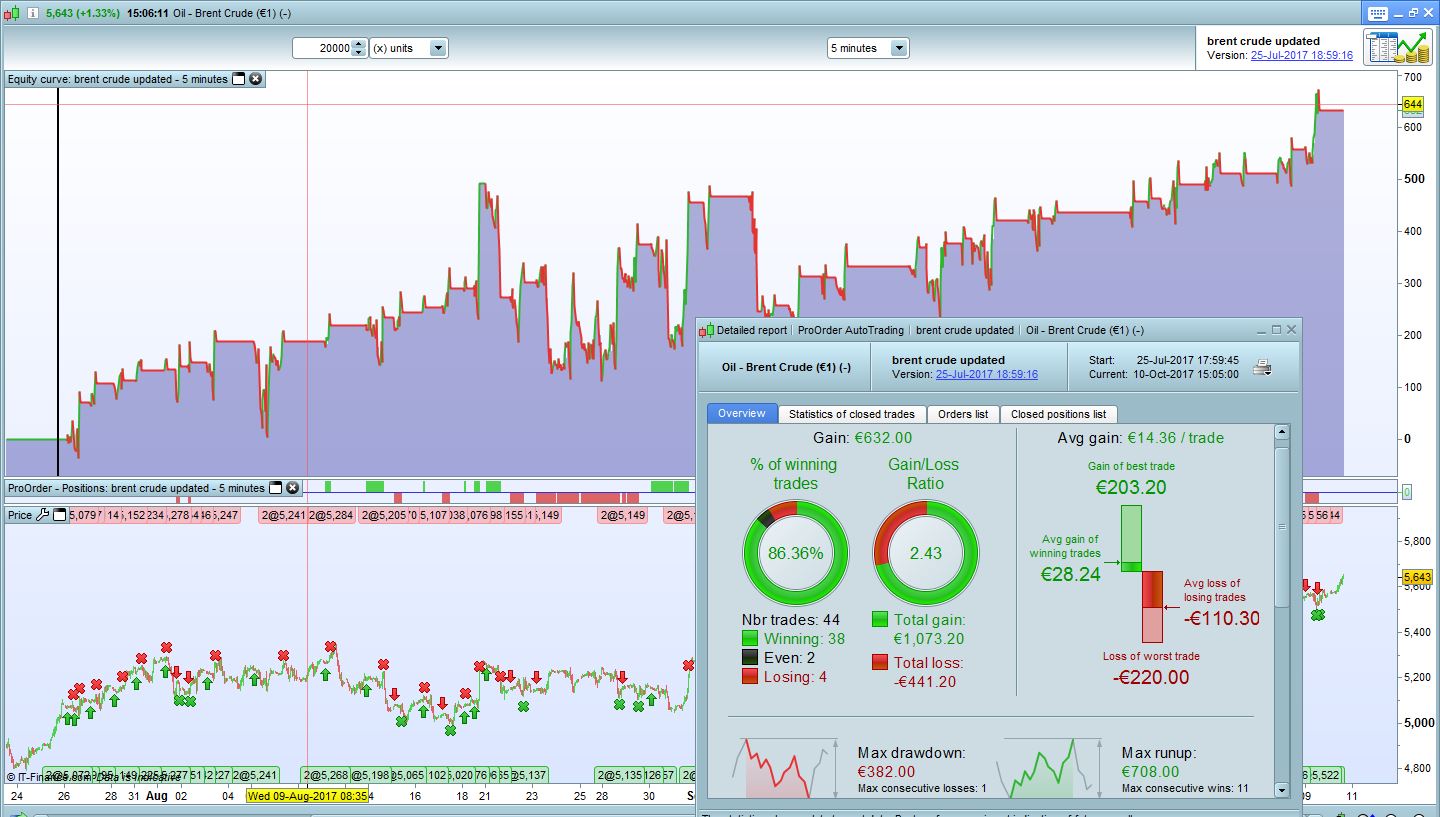Switch to the Overview tab
The width and height of the screenshot is (1440, 817).
pyautogui.click(x=742, y=413)
